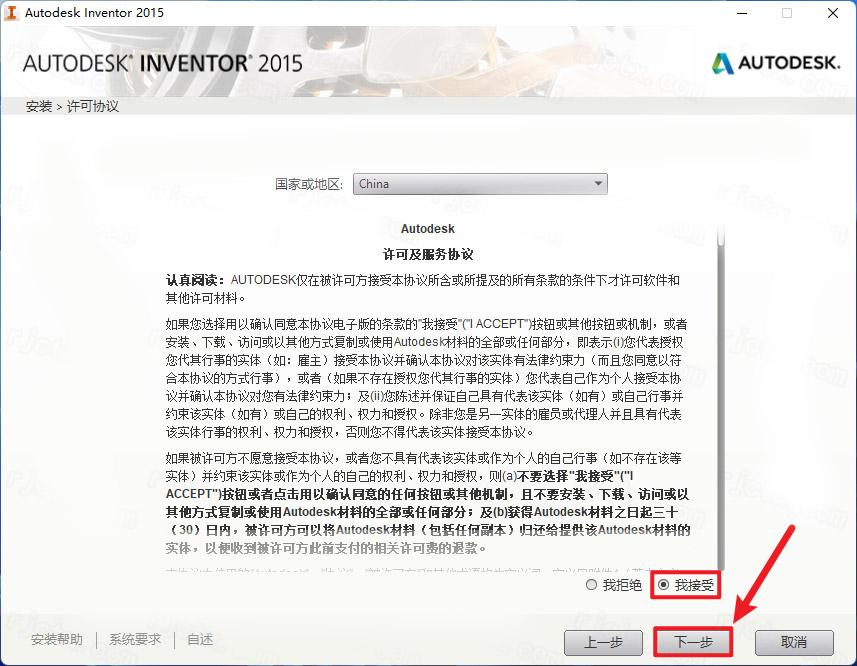Open the 安装帮助 installation help link
Image resolution: width=857 pixels, height=666 pixels.
click(57, 639)
